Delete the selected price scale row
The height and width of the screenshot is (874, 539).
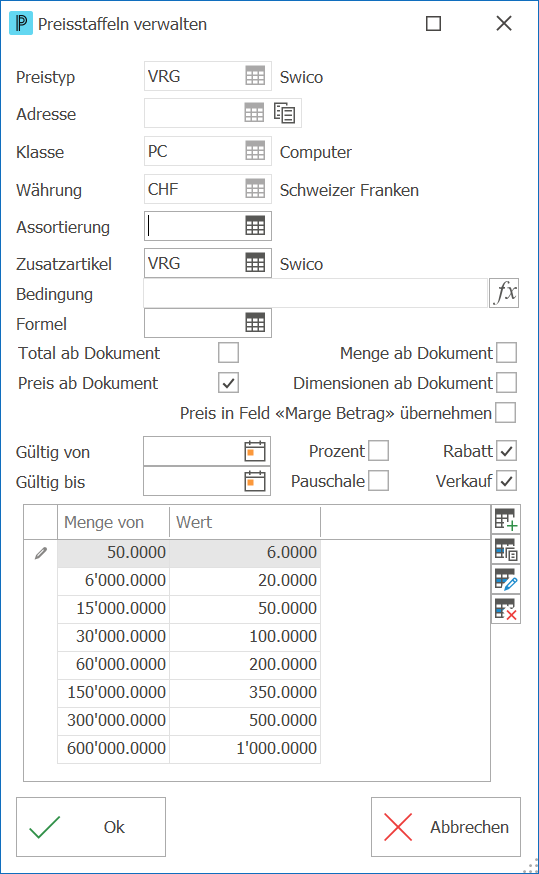pyautogui.click(x=506, y=609)
